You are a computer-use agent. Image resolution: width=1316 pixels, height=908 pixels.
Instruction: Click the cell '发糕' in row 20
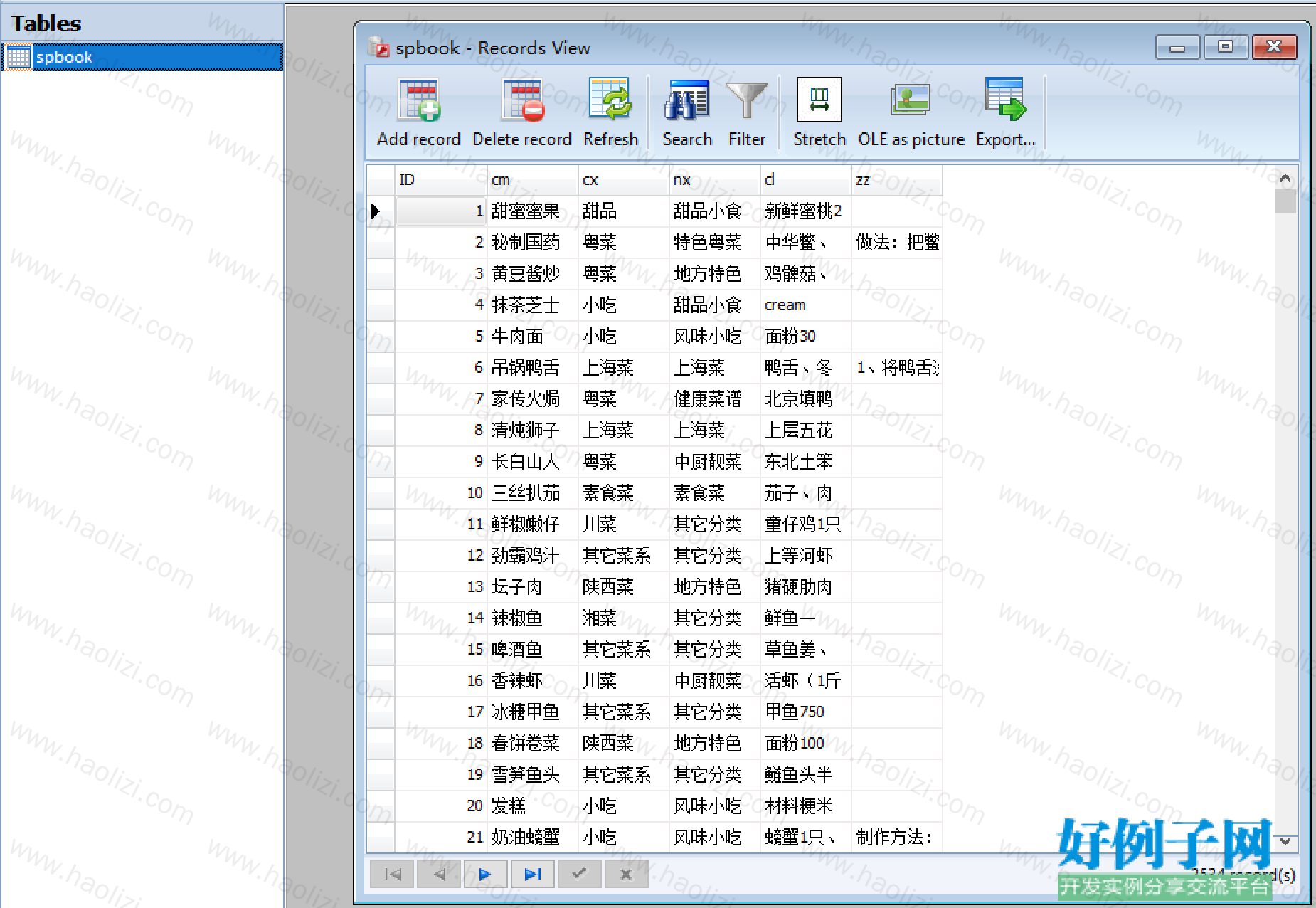coord(533,806)
